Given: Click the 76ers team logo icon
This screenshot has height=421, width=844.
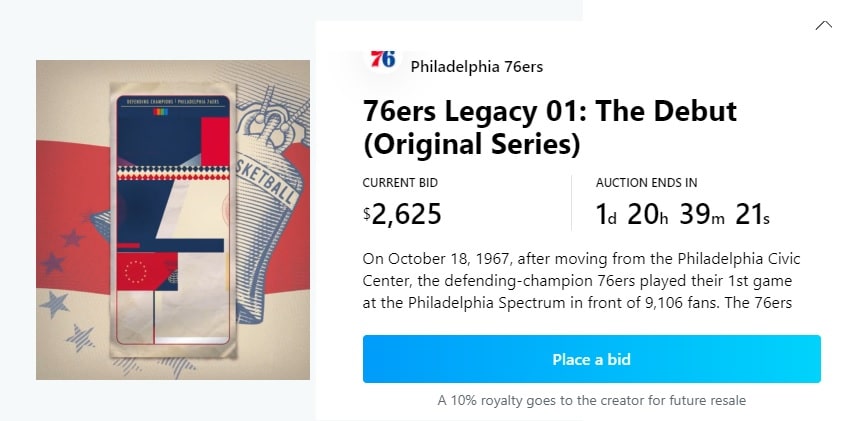Looking at the screenshot, I should pos(382,60).
